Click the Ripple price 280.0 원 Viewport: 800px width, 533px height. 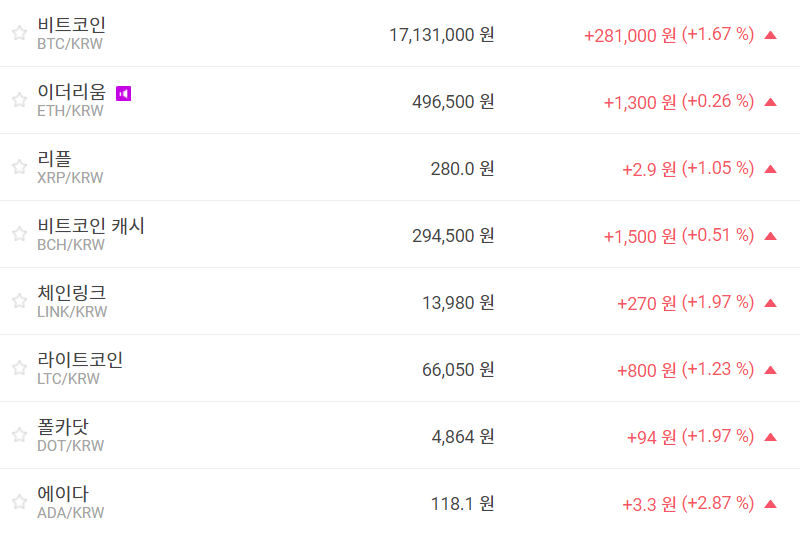click(x=462, y=169)
